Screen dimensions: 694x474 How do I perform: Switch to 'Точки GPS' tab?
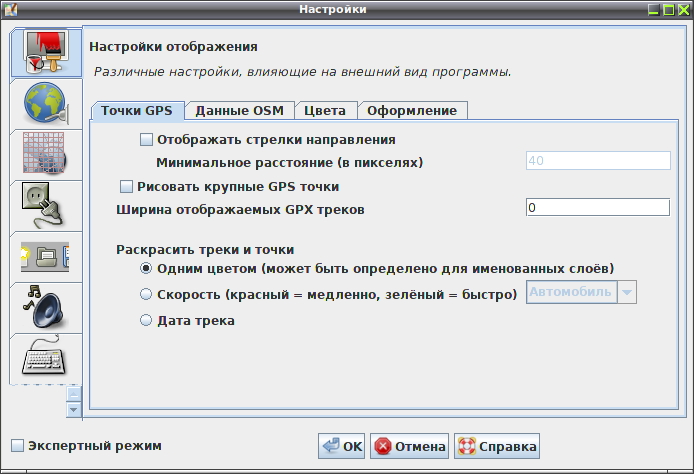pyautogui.click(x=137, y=111)
